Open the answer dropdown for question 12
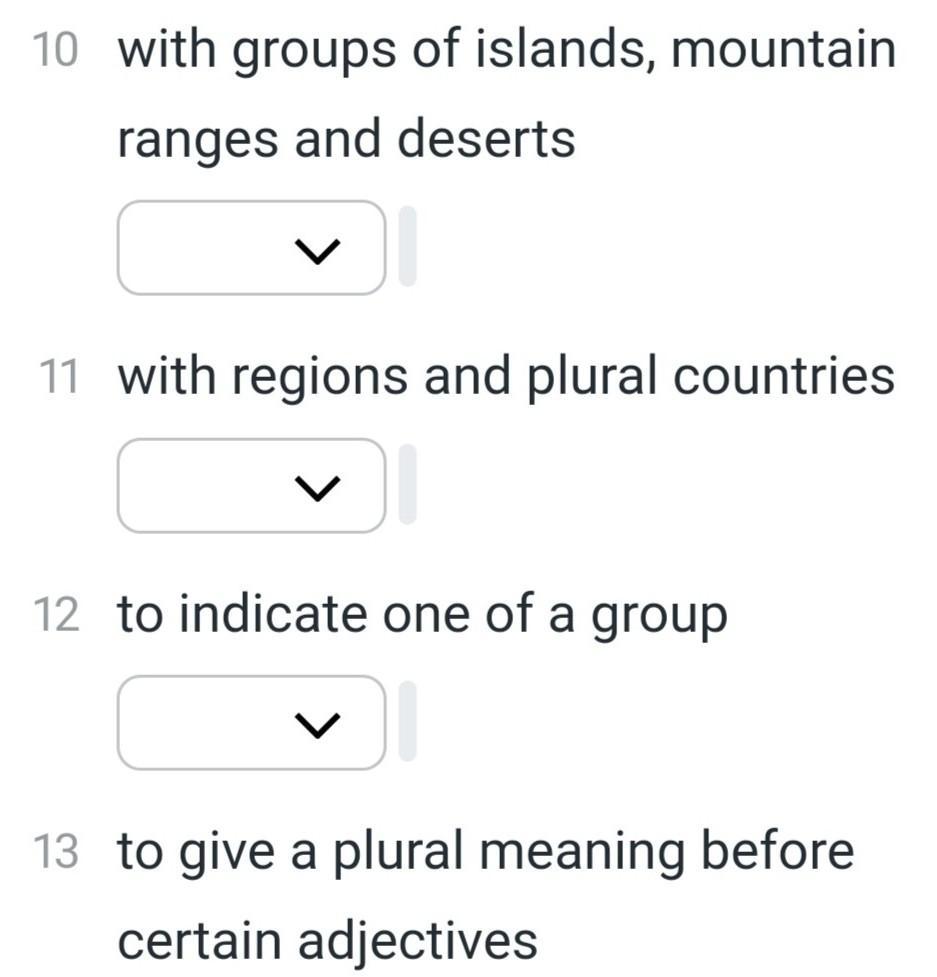Viewport: 937px width, 977px height. point(250,723)
